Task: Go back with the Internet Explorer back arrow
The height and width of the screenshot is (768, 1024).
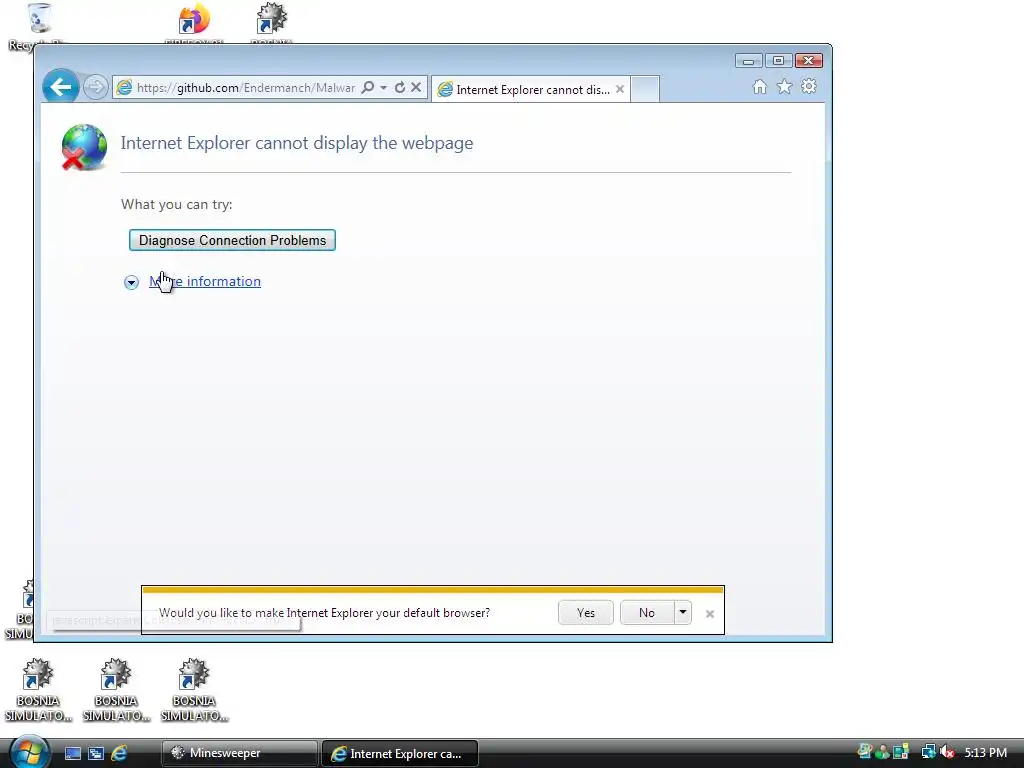Action: pos(61,86)
